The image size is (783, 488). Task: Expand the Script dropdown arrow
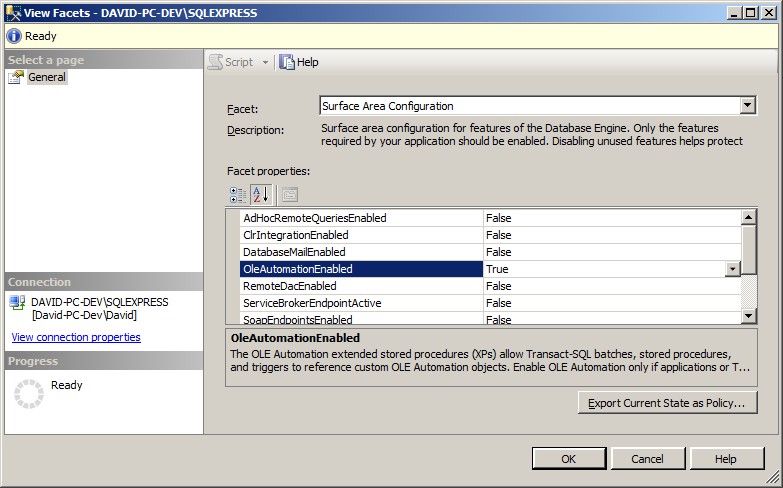265,62
